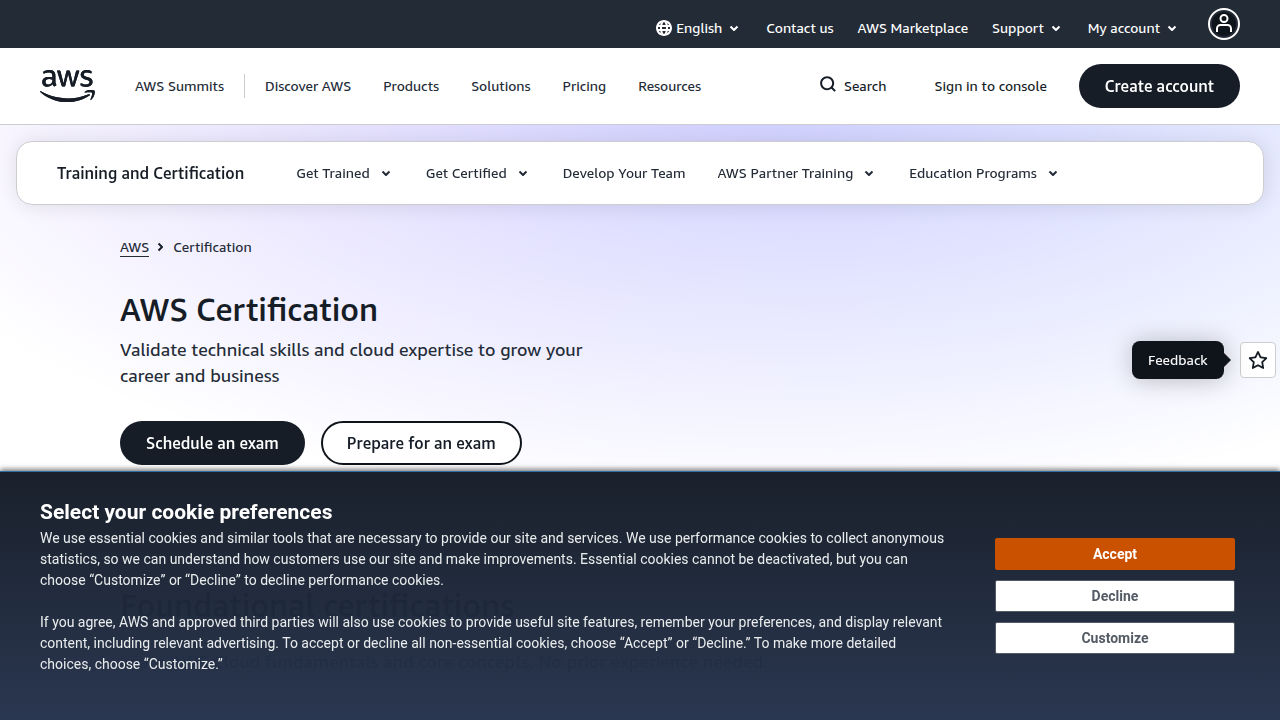This screenshot has height=720, width=1280.
Task: Open the AWS logo home link
Action: (x=68, y=86)
